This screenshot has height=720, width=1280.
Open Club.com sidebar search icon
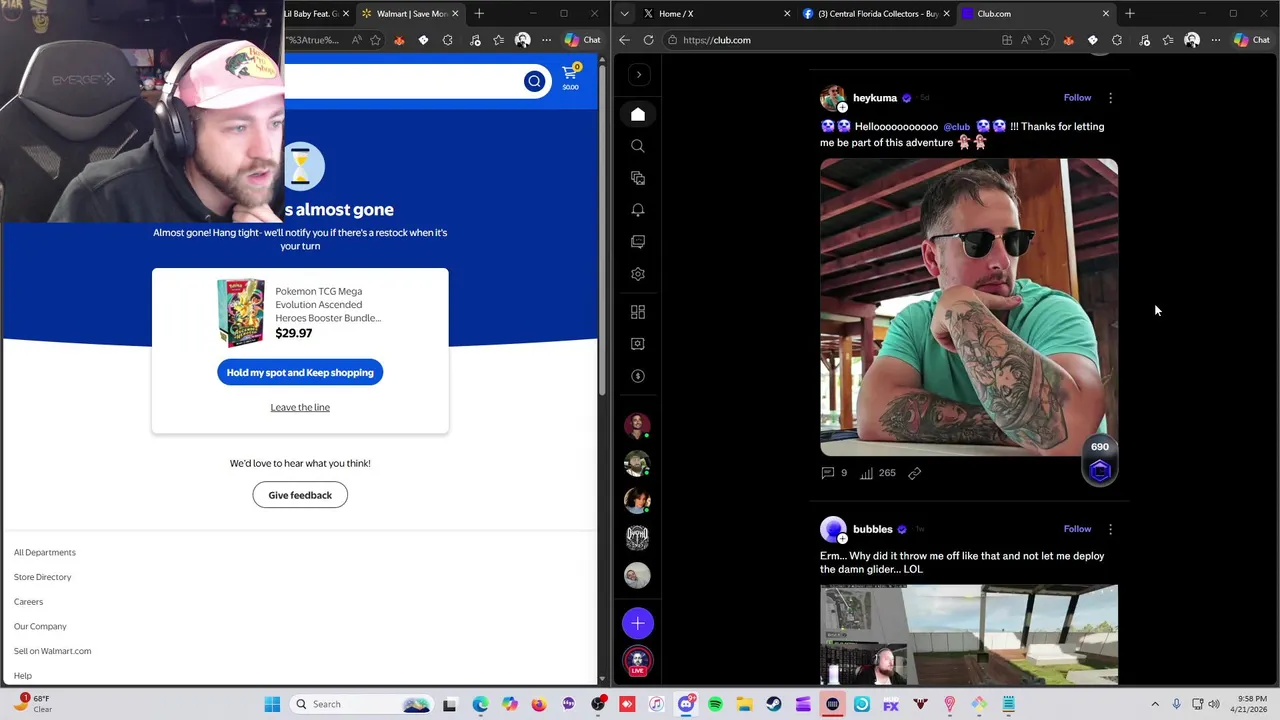tap(638, 146)
